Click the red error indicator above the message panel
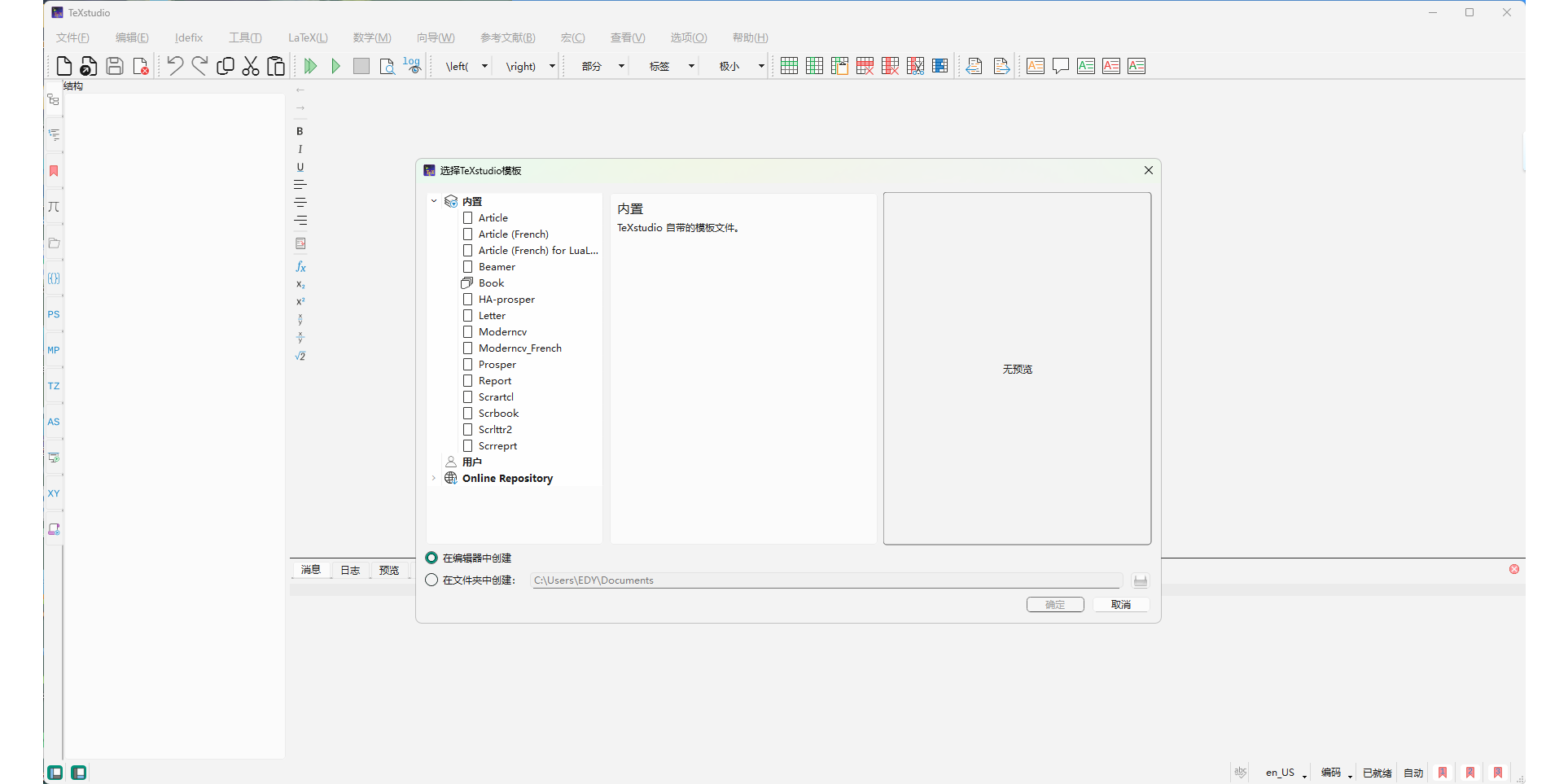The width and height of the screenshot is (1568, 784). (x=1514, y=569)
